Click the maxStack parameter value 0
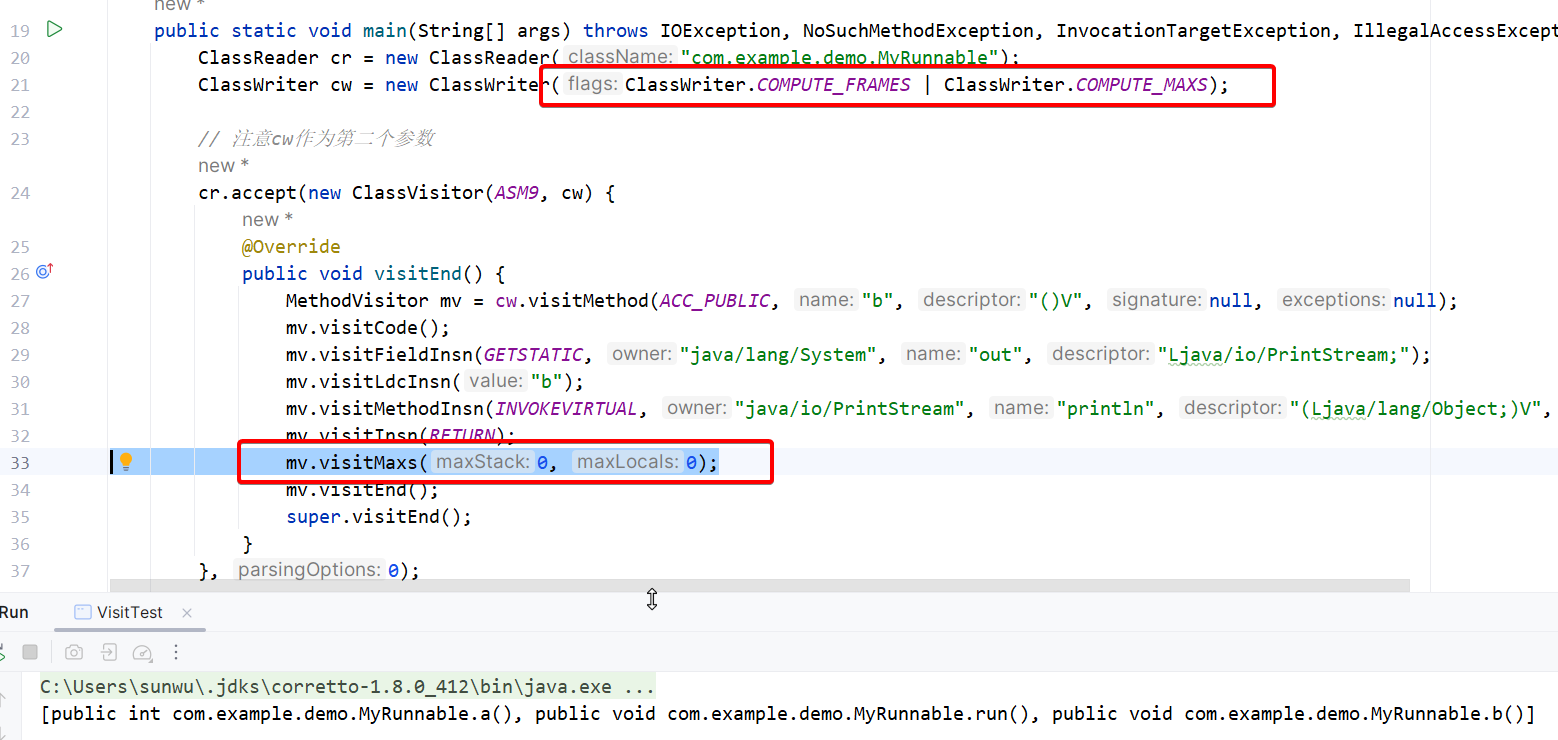Viewport: 1558px width, 740px height. click(542, 462)
